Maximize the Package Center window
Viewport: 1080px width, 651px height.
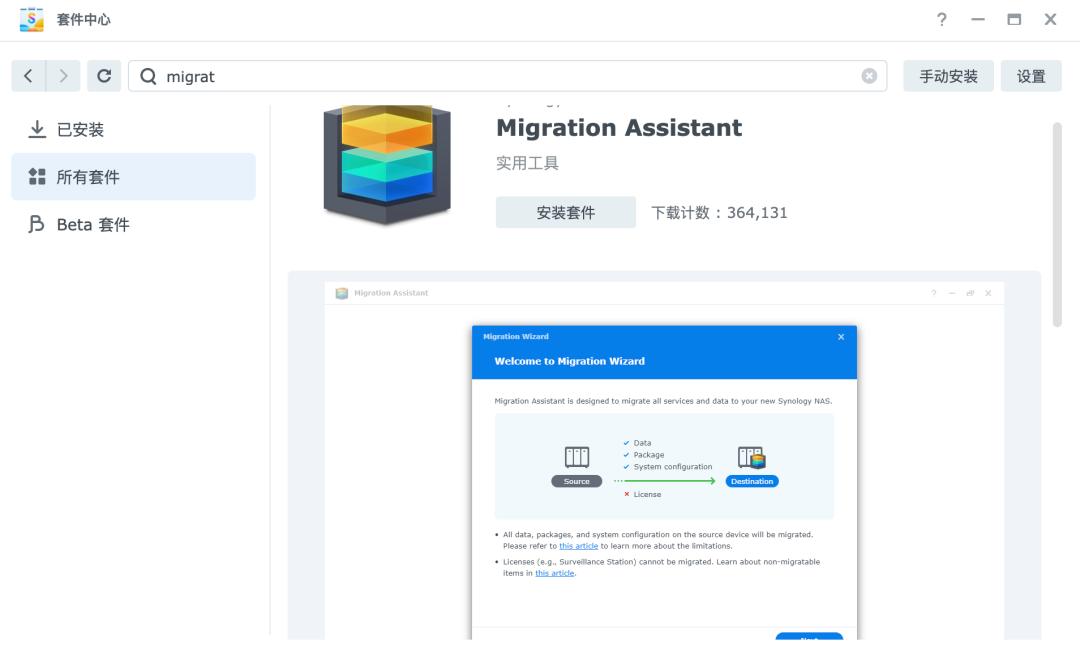tap(1014, 19)
